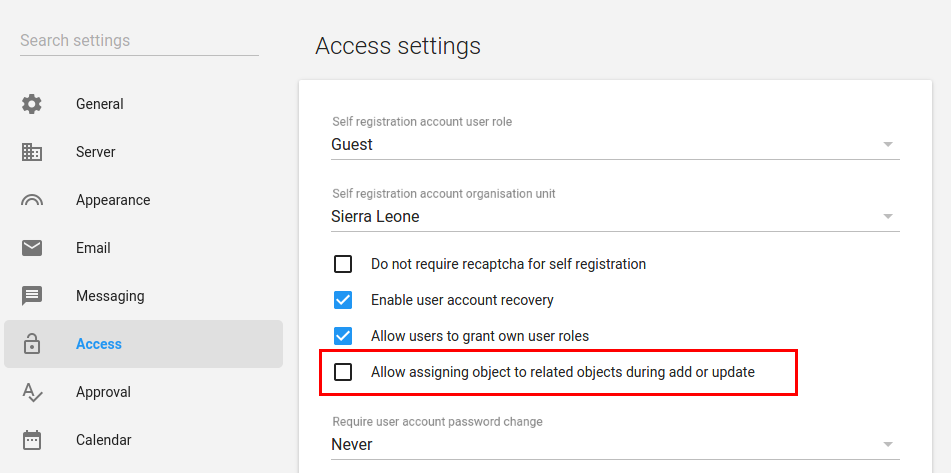Uncheck 'Allow users to grant own user roles'
This screenshot has width=951, height=473.
(x=343, y=336)
